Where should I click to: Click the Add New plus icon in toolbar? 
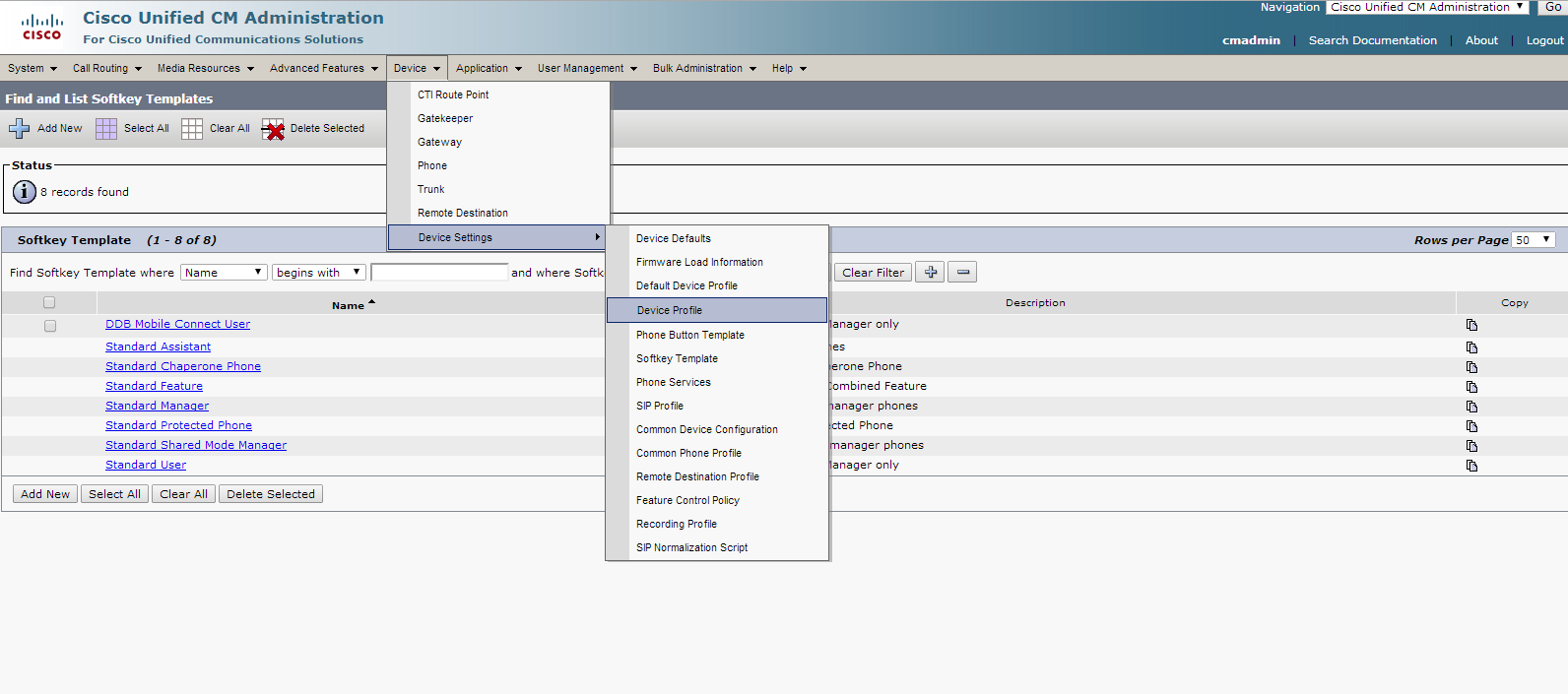click(19, 128)
